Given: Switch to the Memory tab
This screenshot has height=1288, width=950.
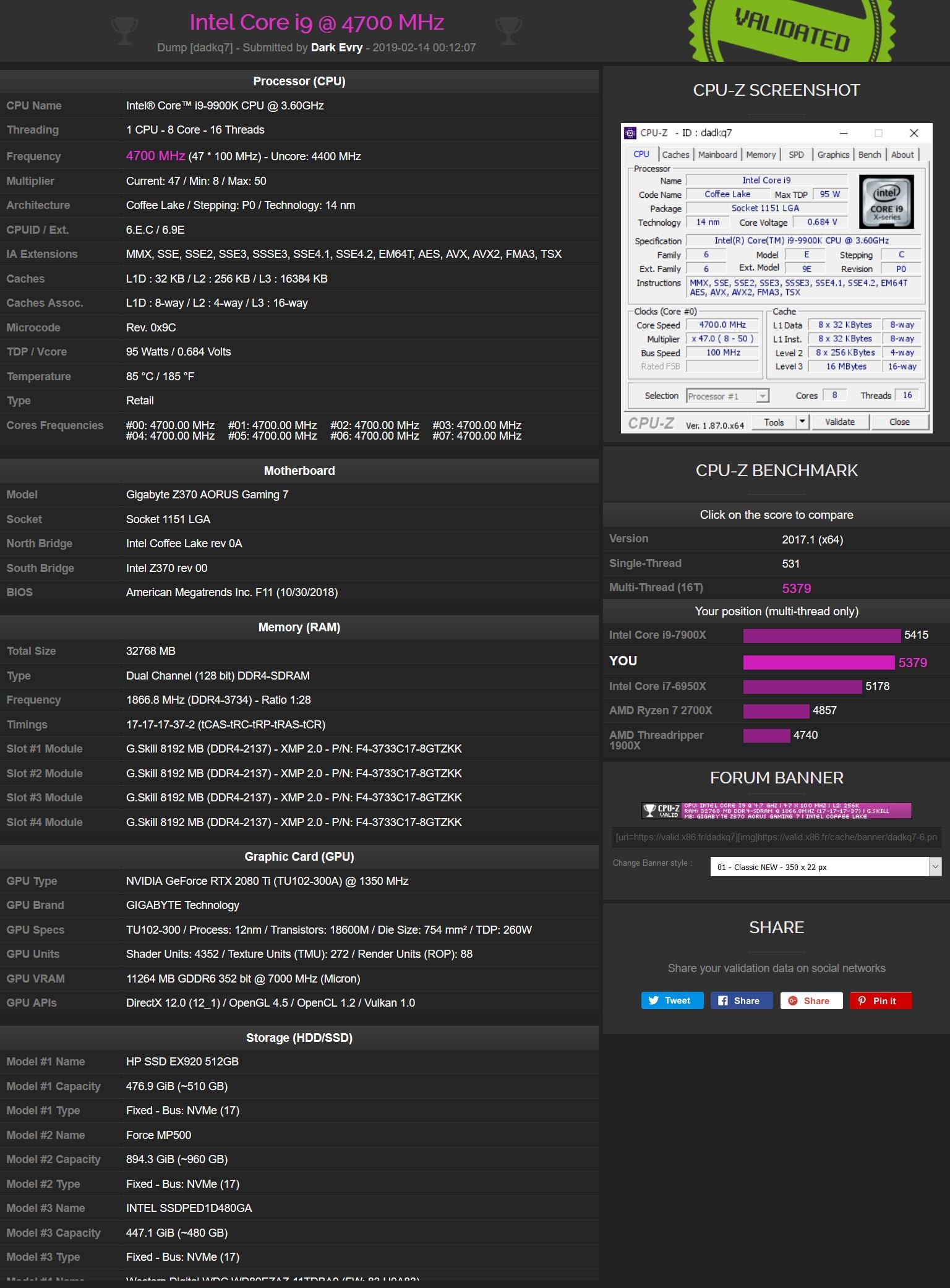Looking at the screenshot, I should click(760, 155).
